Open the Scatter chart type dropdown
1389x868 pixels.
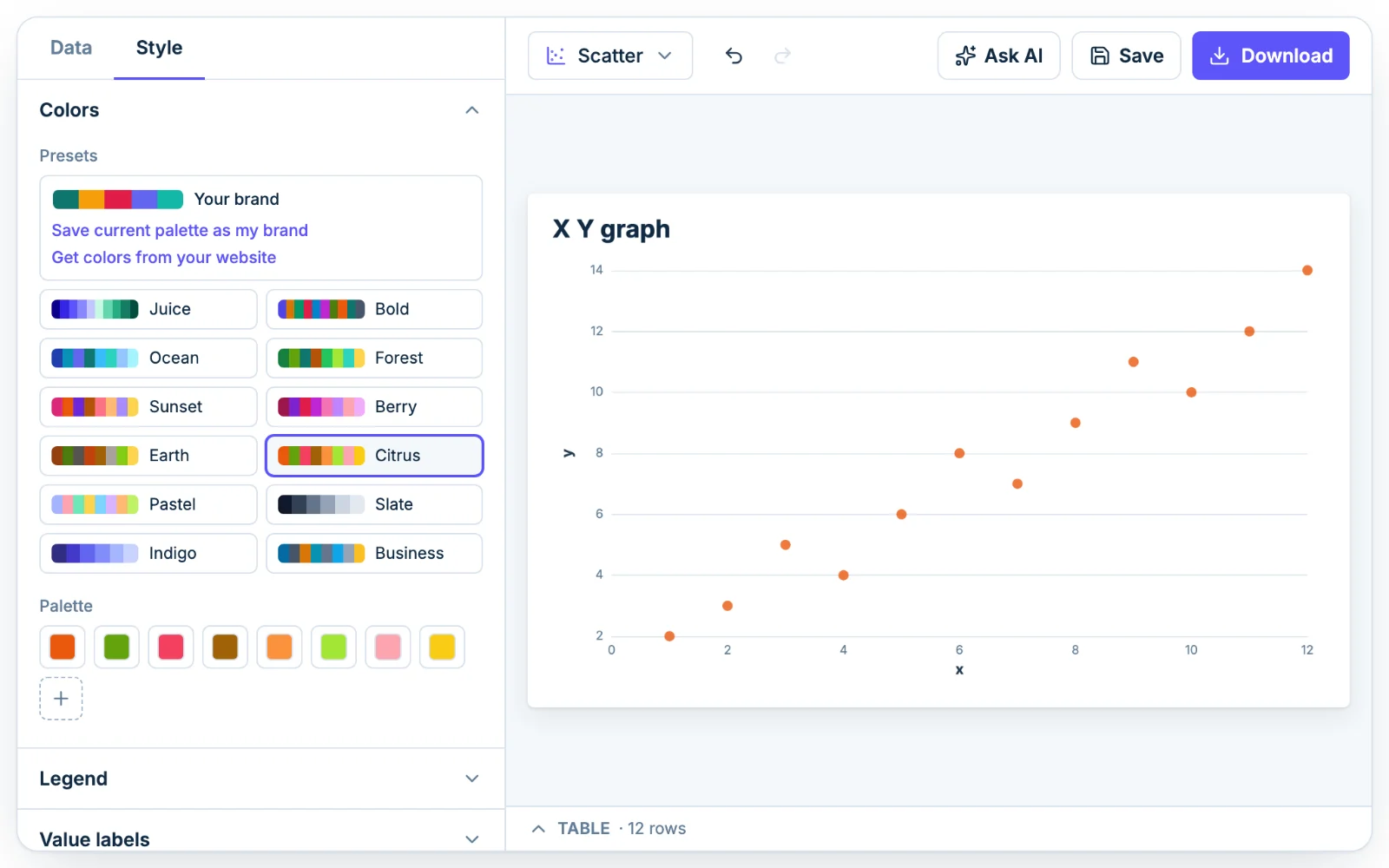pos(610,56)
